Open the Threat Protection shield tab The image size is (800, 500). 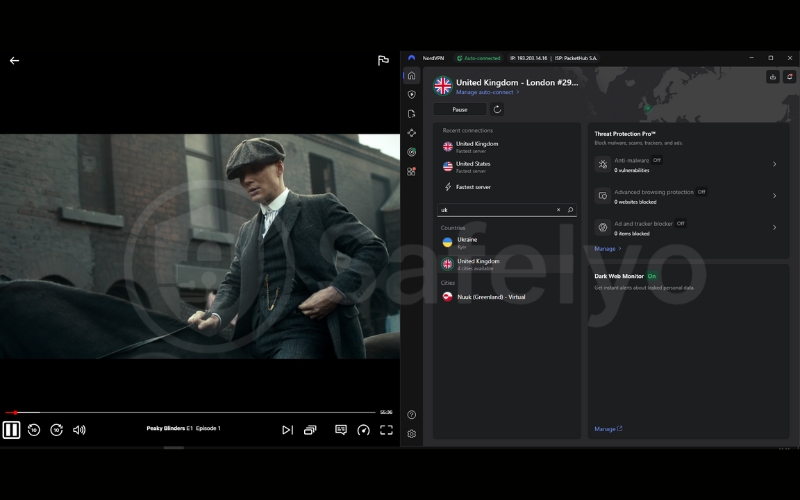tap(412, 94)
